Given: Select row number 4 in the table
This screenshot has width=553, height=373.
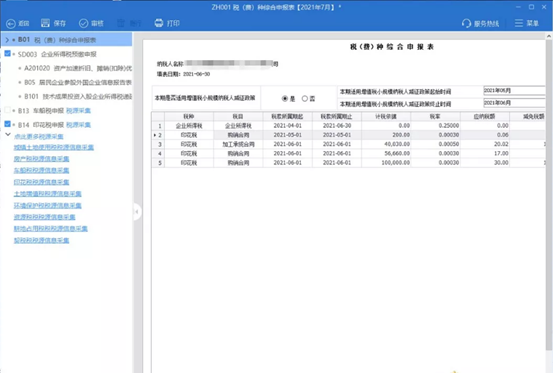Looking at the screenshot, I should pos(158,154).
